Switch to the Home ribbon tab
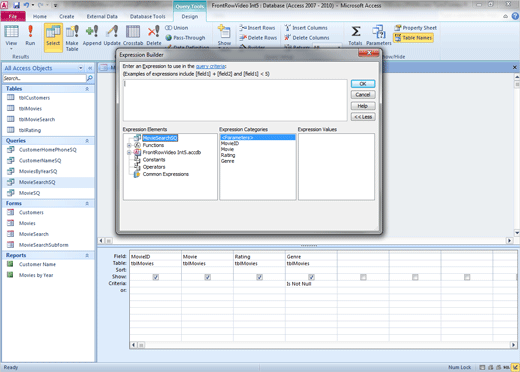 coord(40,16)
